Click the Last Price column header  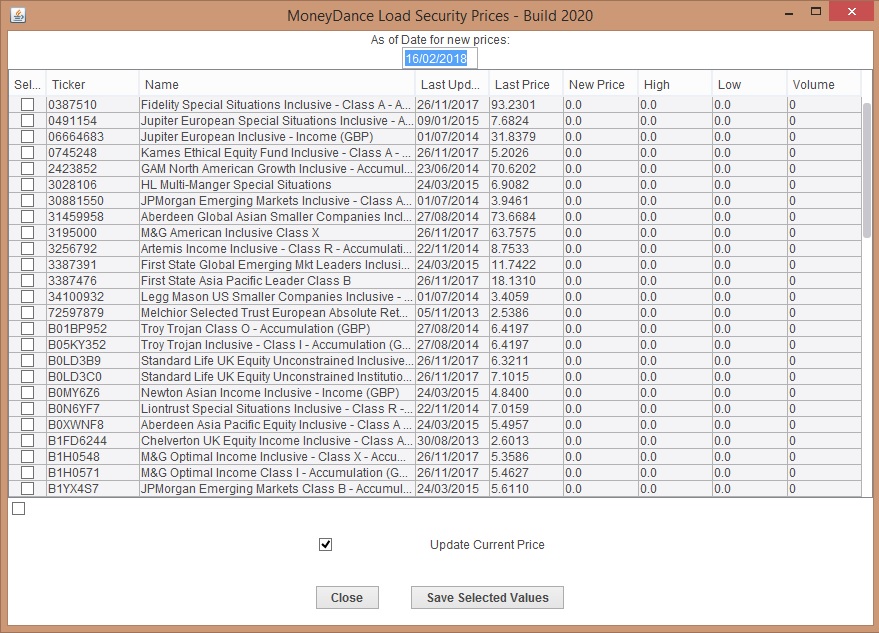click(x=526, y=85)
